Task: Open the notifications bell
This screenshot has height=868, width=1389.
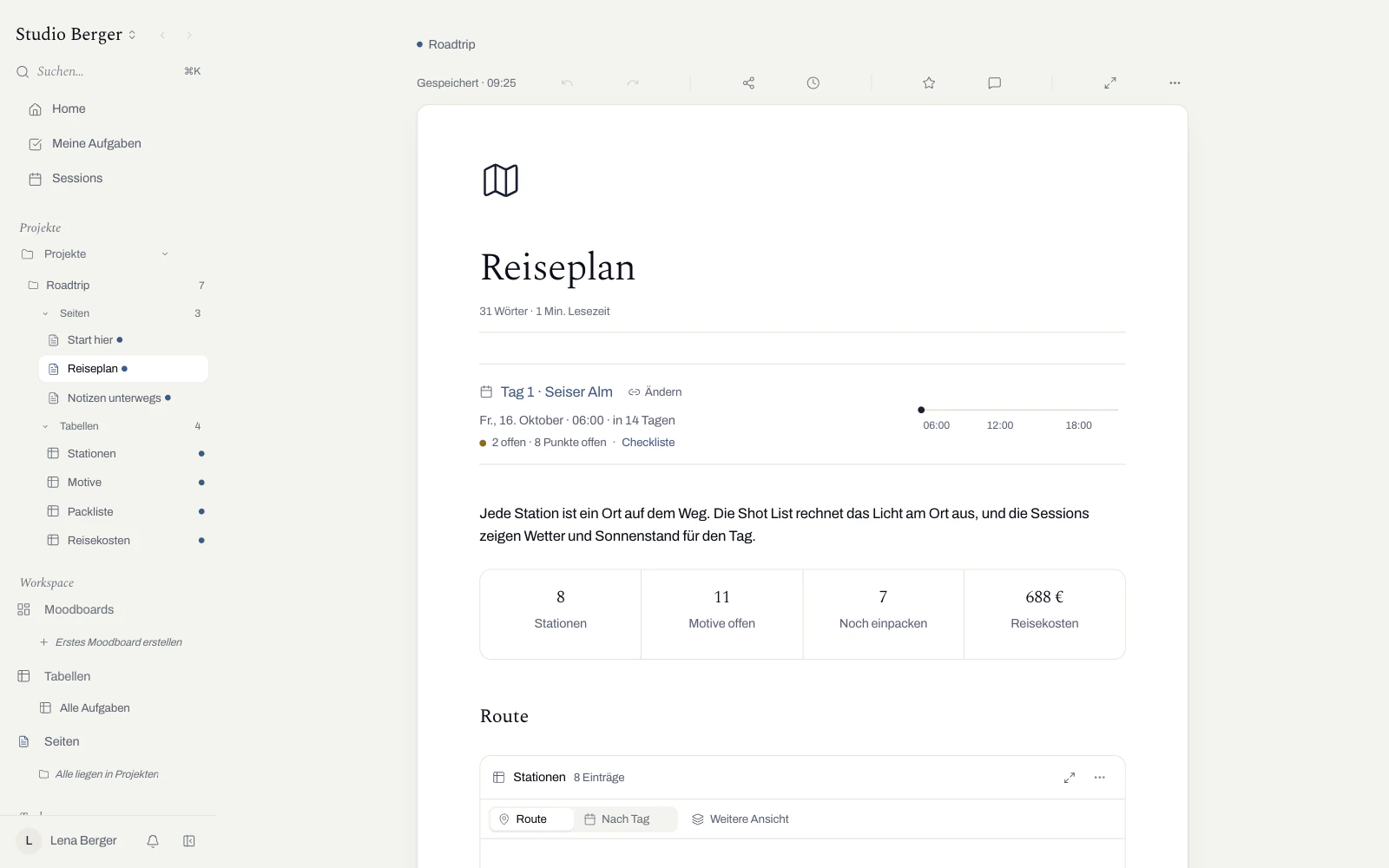Action: click(153, 841)
